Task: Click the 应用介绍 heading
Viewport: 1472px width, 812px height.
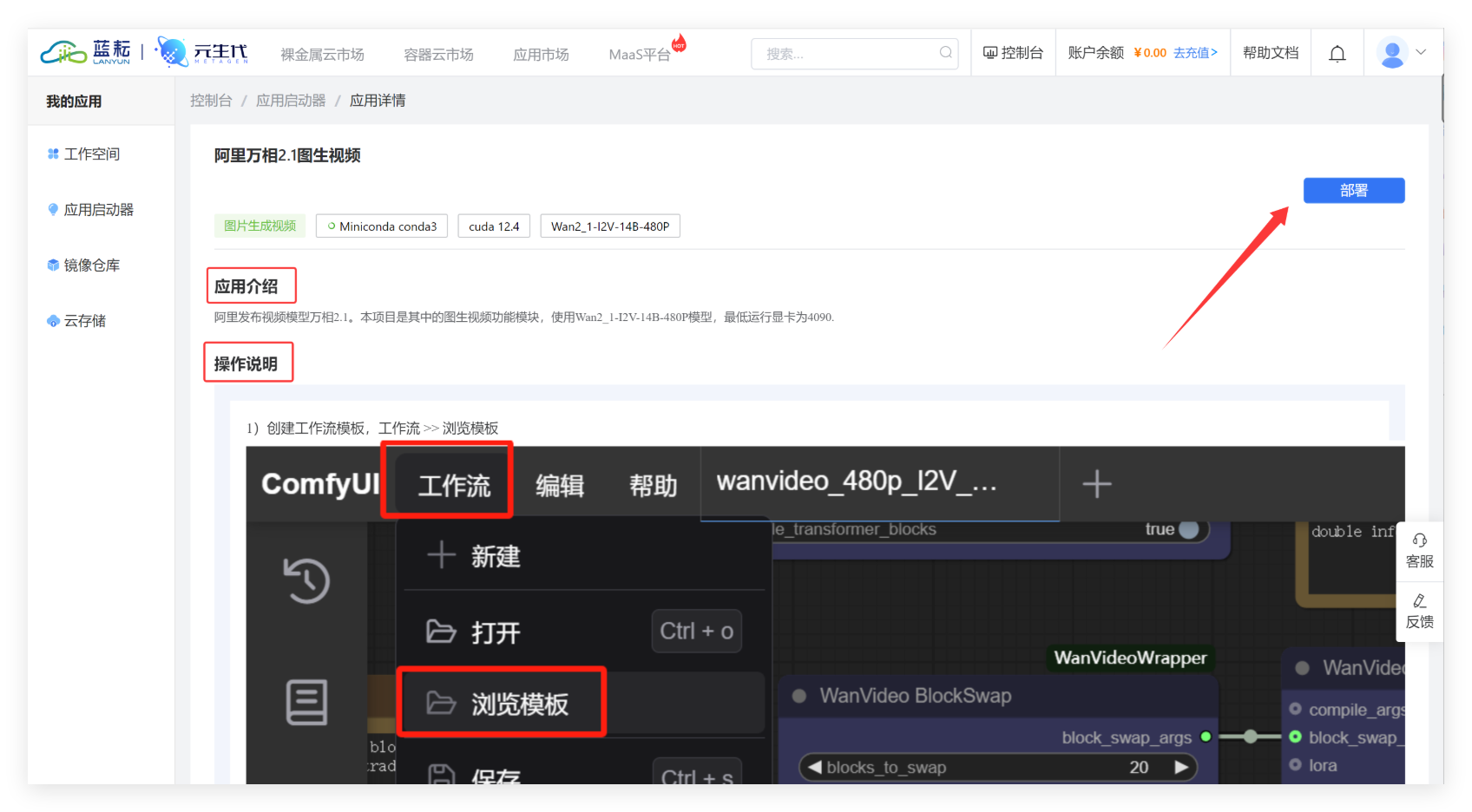Action: pos(246,286)
